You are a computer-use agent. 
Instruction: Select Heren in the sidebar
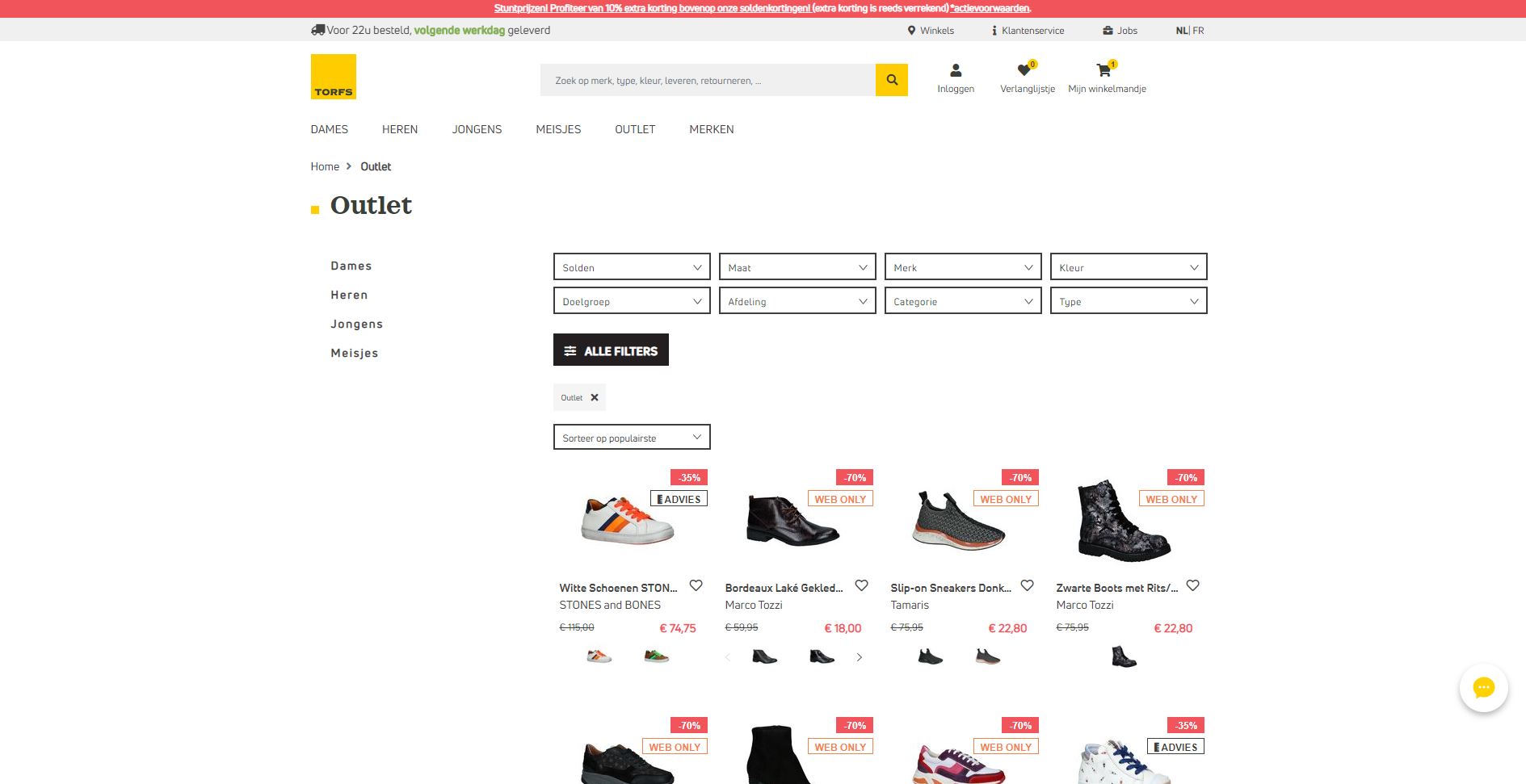[349, 295]
